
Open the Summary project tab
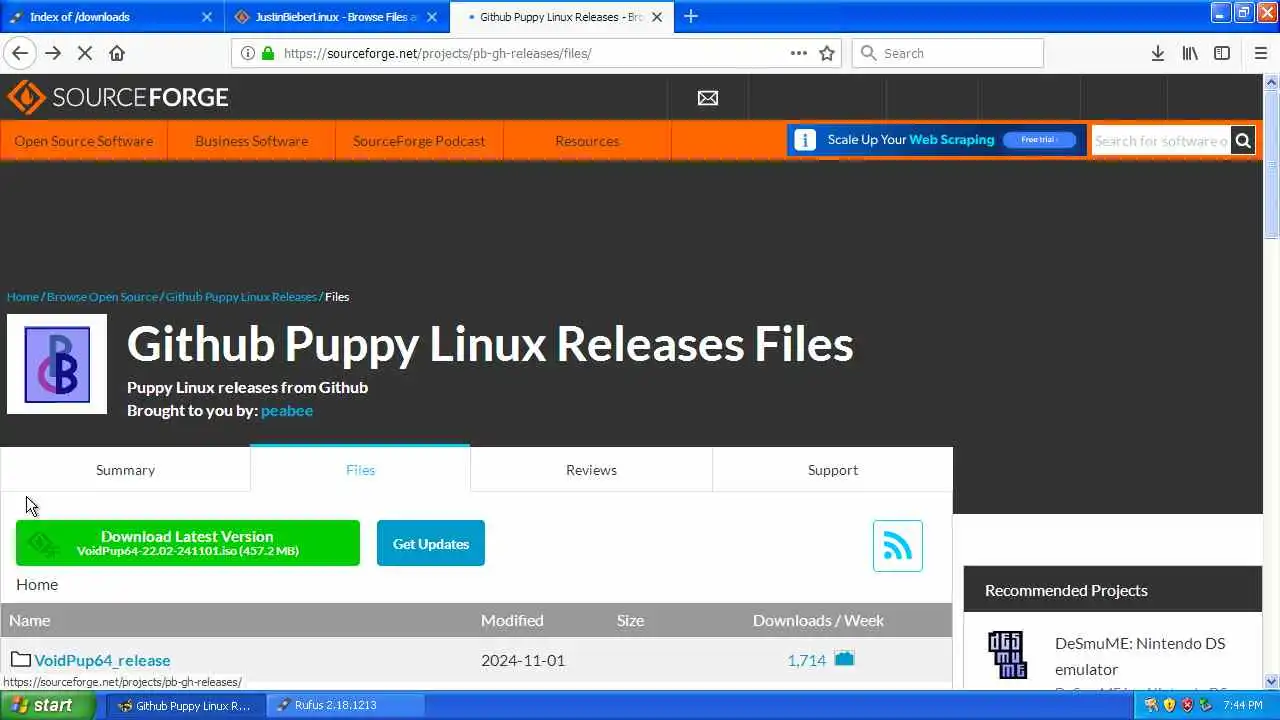pyautogui.click(x=125, y=470)
